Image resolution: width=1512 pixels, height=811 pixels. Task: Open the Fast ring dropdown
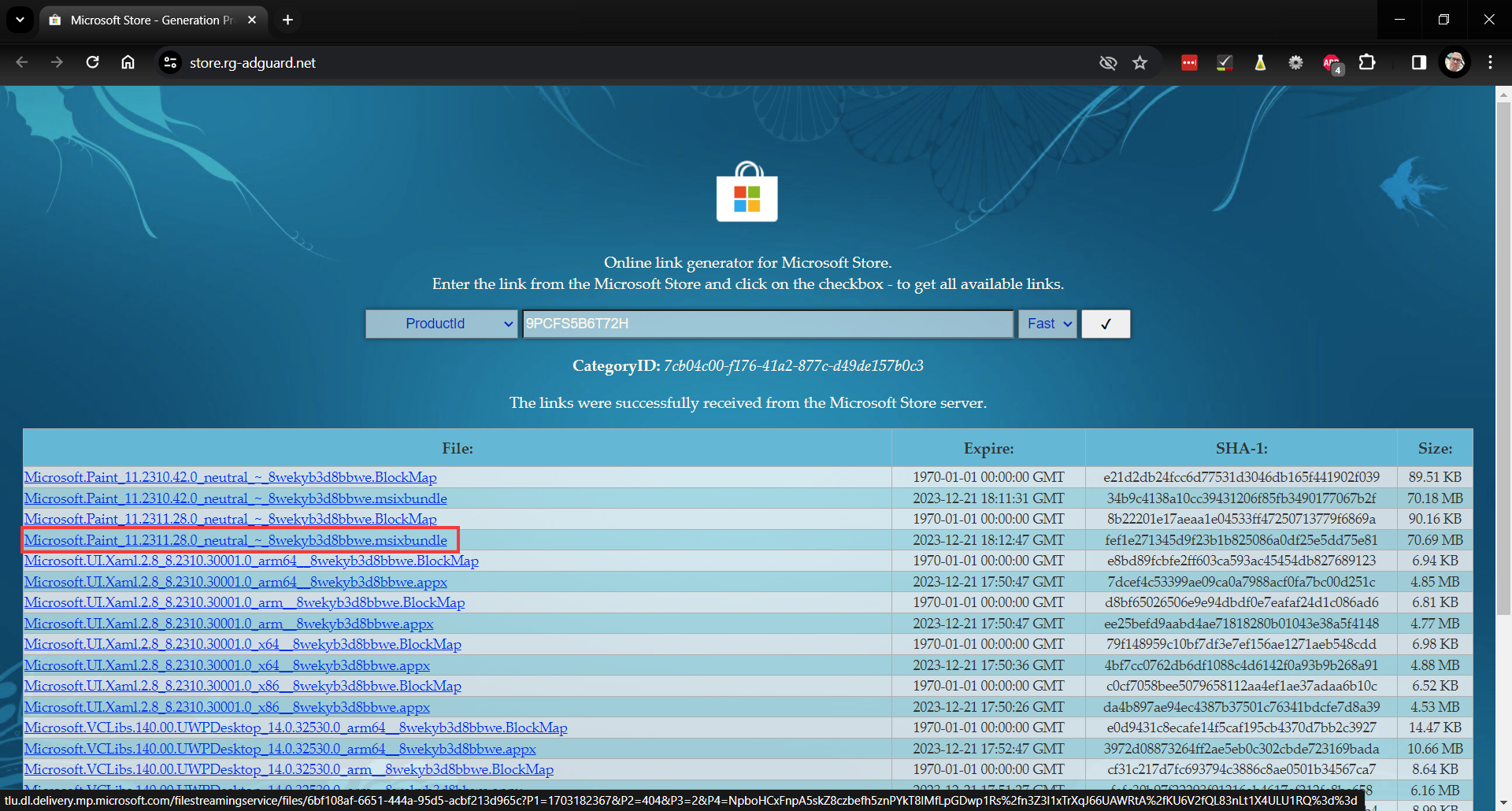click(x=1047, y=324)
